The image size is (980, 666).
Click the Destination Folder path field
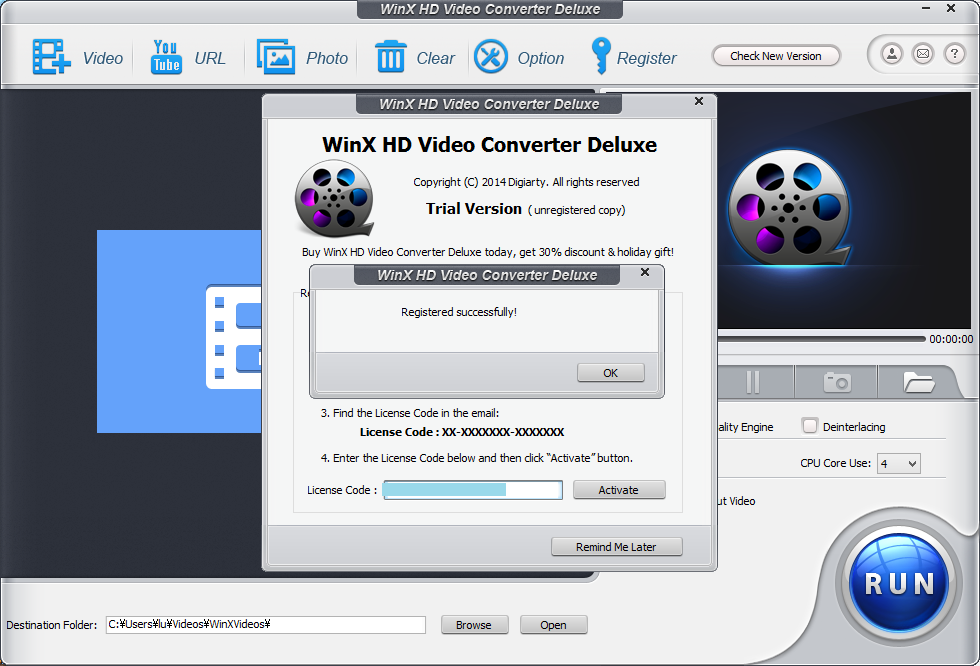pyautogui.click(x=266, y=624)
